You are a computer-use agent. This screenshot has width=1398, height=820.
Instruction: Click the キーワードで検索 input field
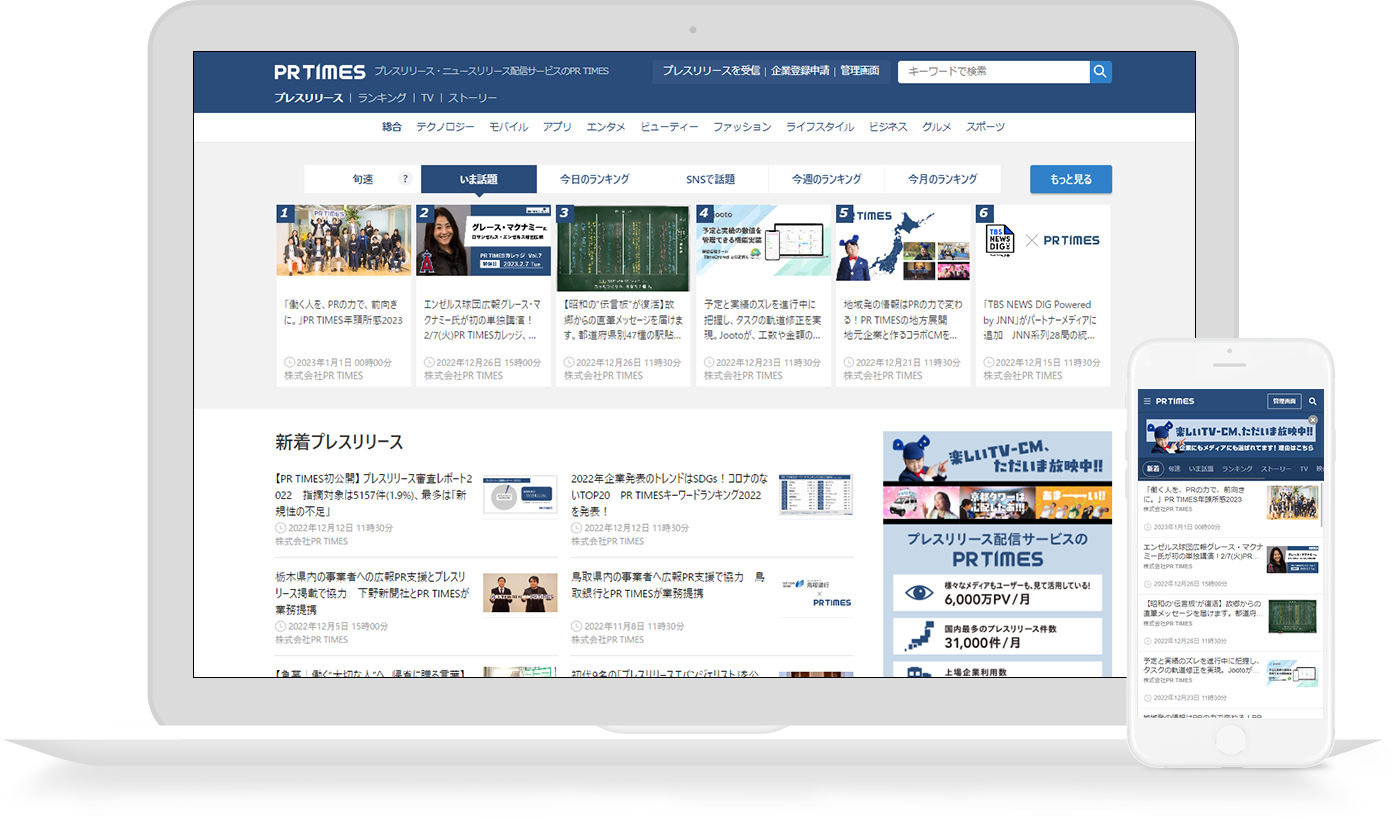pyautogui.click(x=993, y=72)
